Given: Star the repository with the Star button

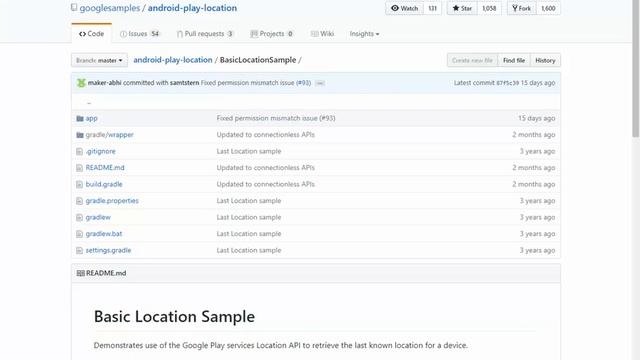Looking at the screenshot, I should 462,8.
